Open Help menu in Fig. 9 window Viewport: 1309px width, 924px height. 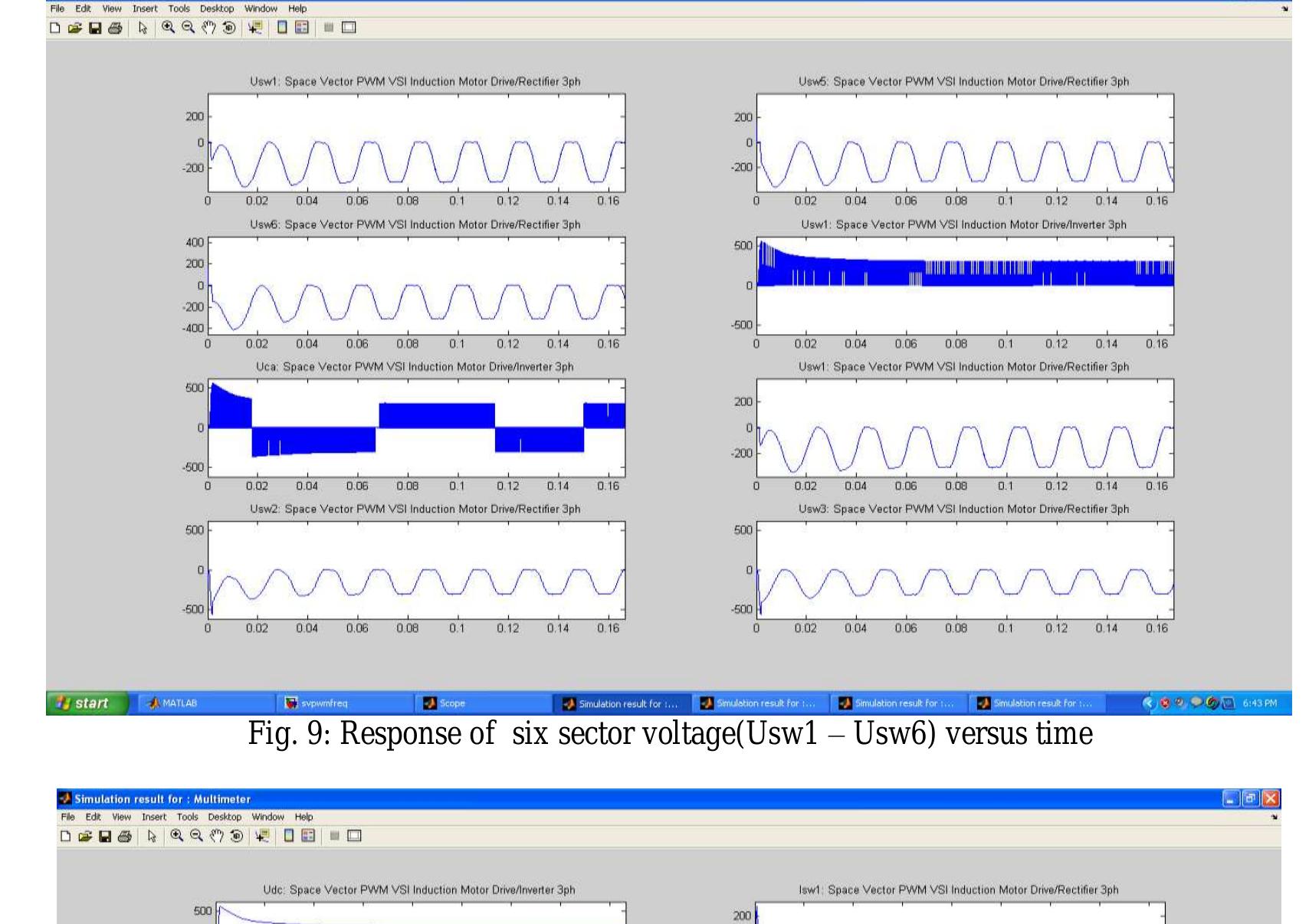point(297,9)
